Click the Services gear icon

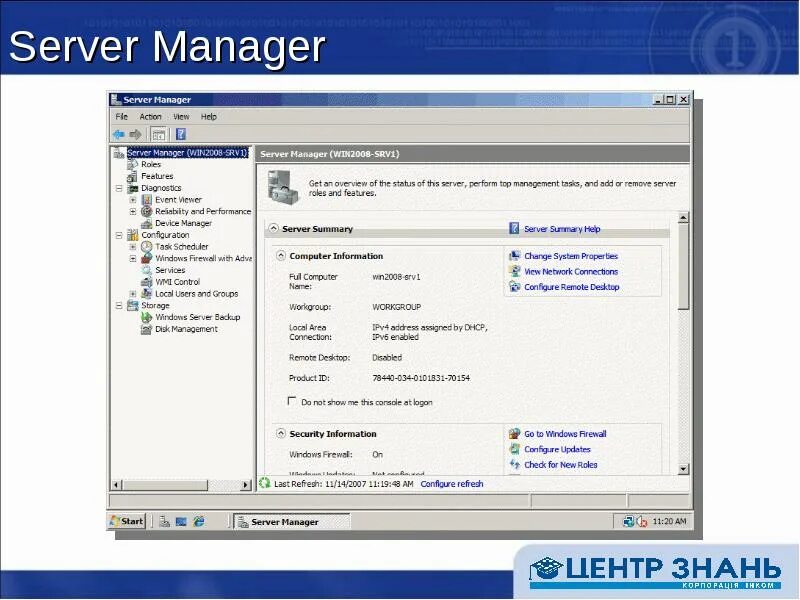click(146, 270)
